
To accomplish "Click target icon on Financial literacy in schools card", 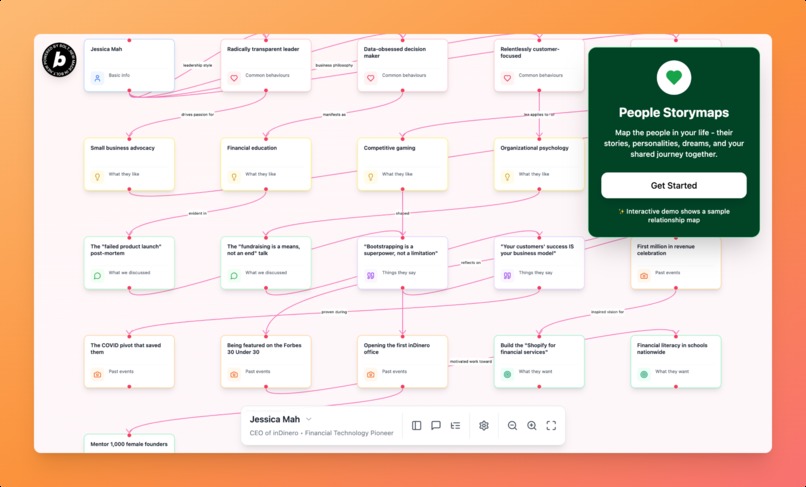I will pyautogui.click(x=644, y=374).
